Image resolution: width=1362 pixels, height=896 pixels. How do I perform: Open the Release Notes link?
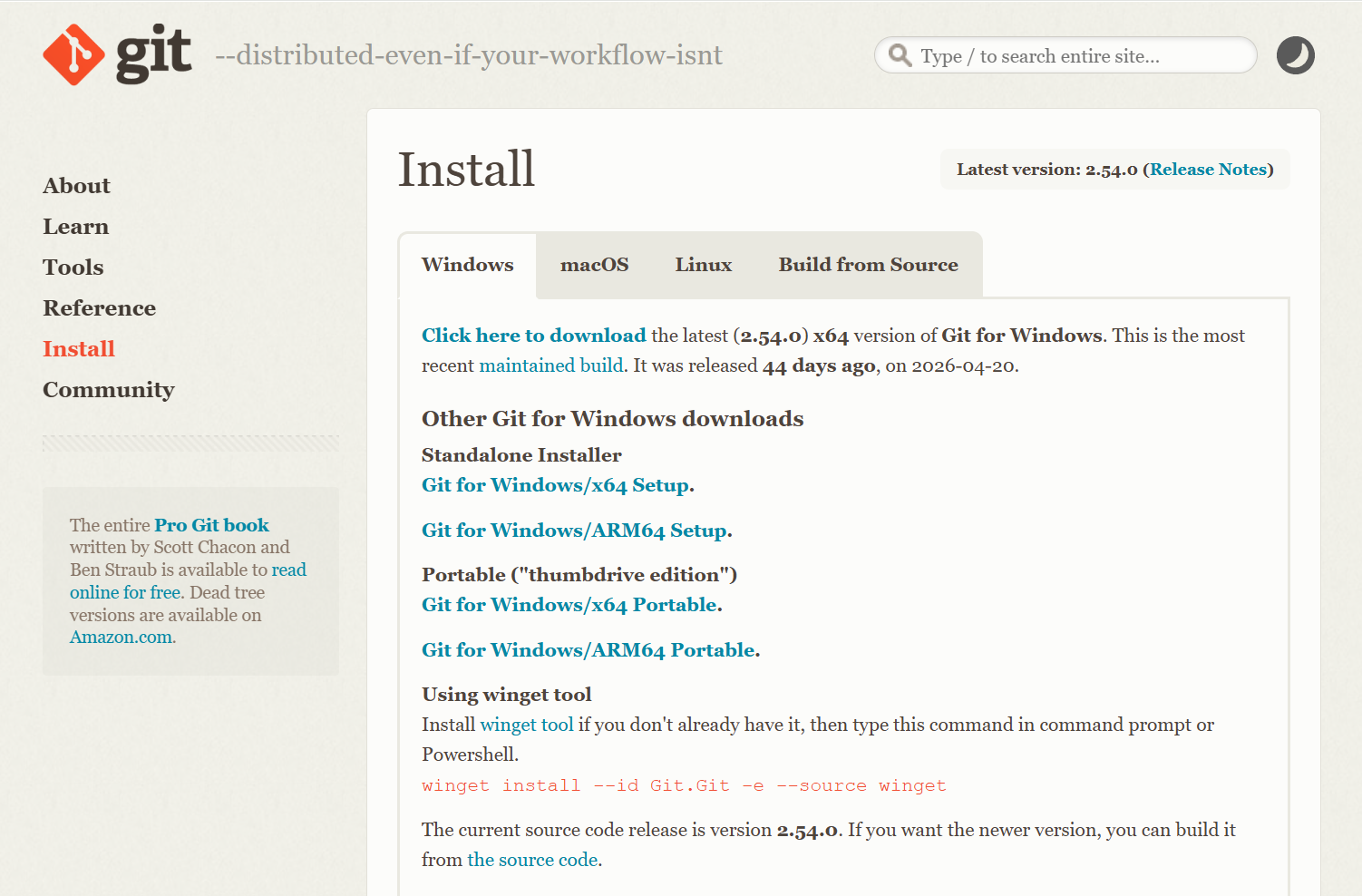point(1208,170)
